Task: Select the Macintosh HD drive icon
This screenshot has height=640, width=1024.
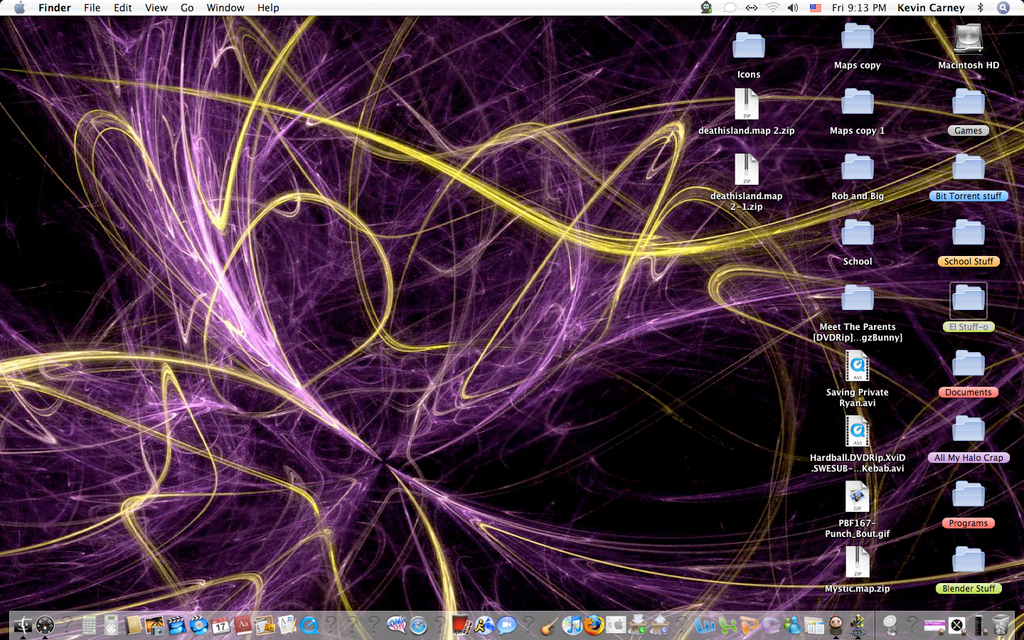Action: click(968, 39)
